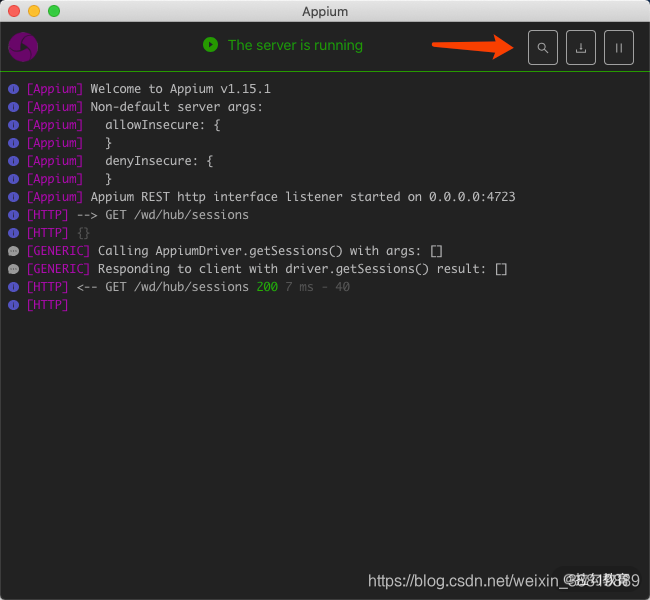Click the green 200 status code
Viewport: 650px width, 600px height.
pyautogui.click(x=267, y=287)
